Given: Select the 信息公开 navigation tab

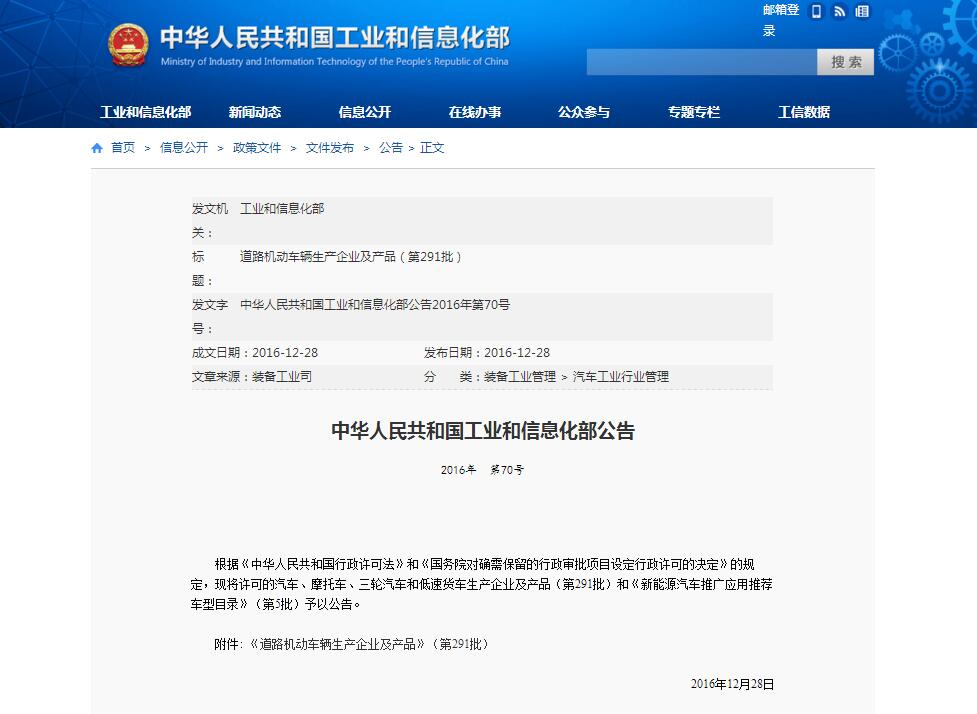Looking at the screenshot, I should click(364, 112).
